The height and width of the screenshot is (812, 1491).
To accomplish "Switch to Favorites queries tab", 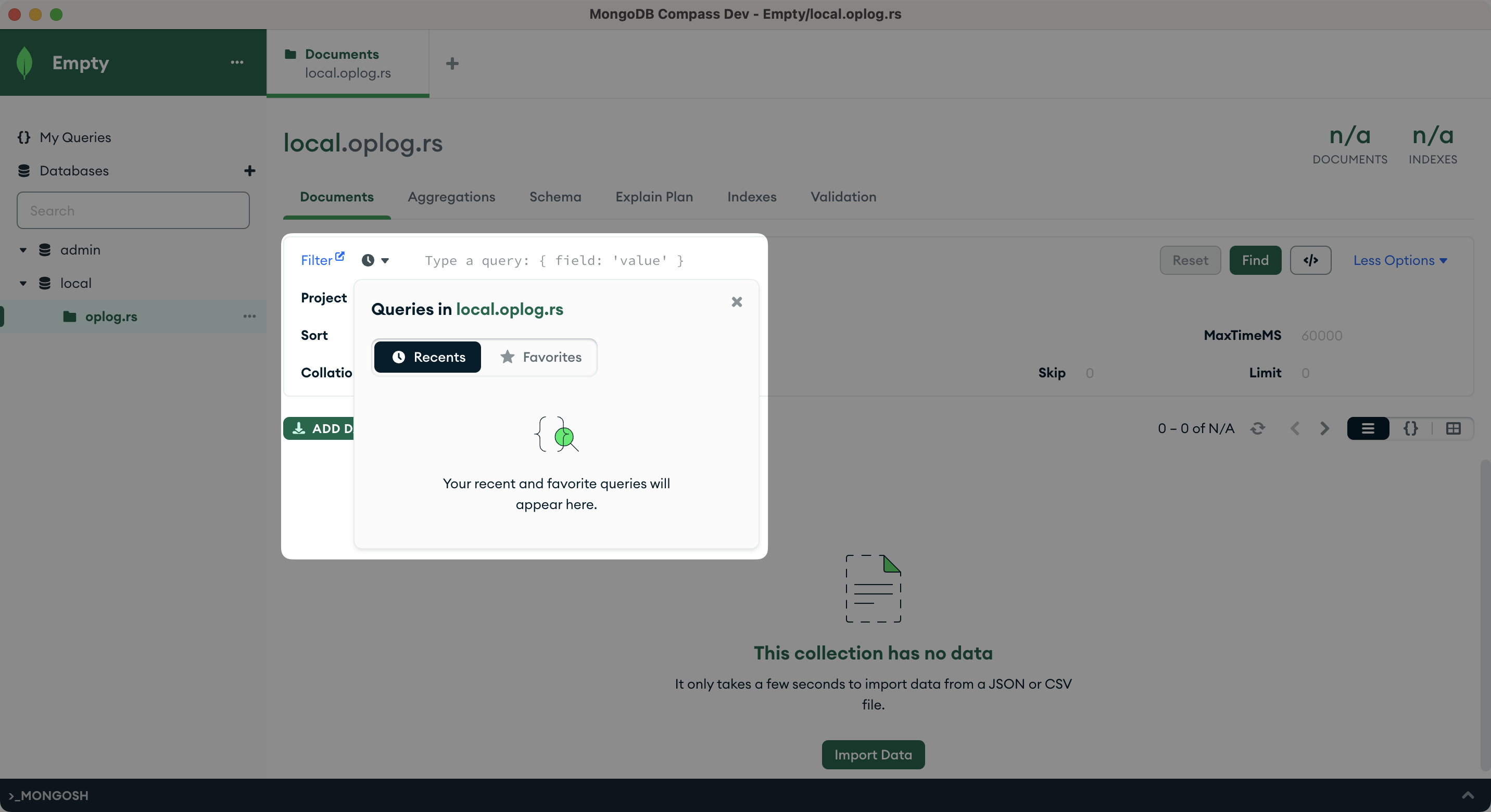I will 540,357.
